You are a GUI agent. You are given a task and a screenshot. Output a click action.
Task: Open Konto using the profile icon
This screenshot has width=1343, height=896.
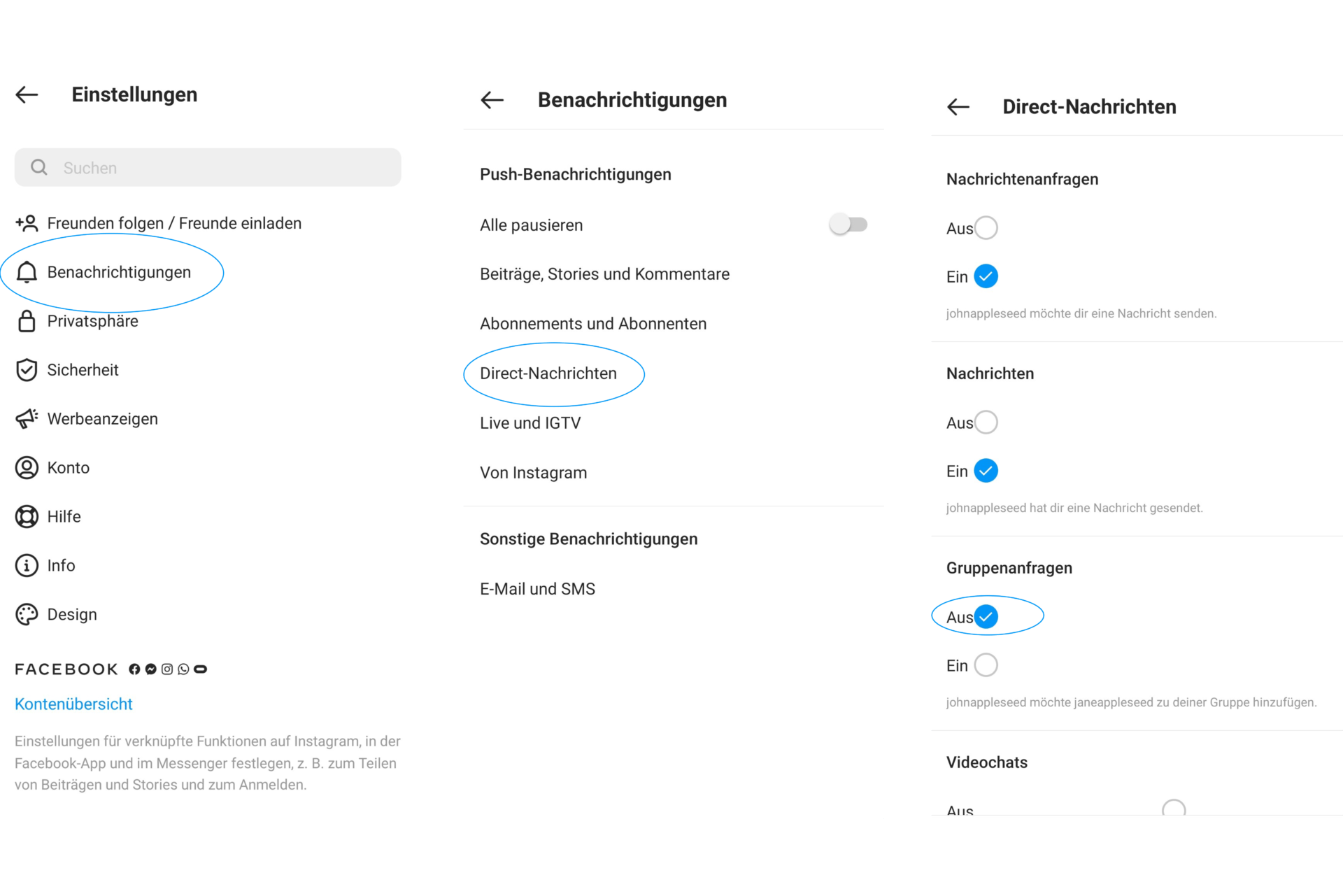tap(27, 468)
